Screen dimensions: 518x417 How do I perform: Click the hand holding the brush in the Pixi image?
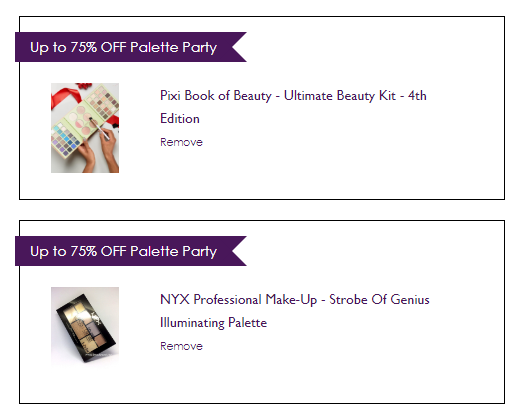point(108,147)
